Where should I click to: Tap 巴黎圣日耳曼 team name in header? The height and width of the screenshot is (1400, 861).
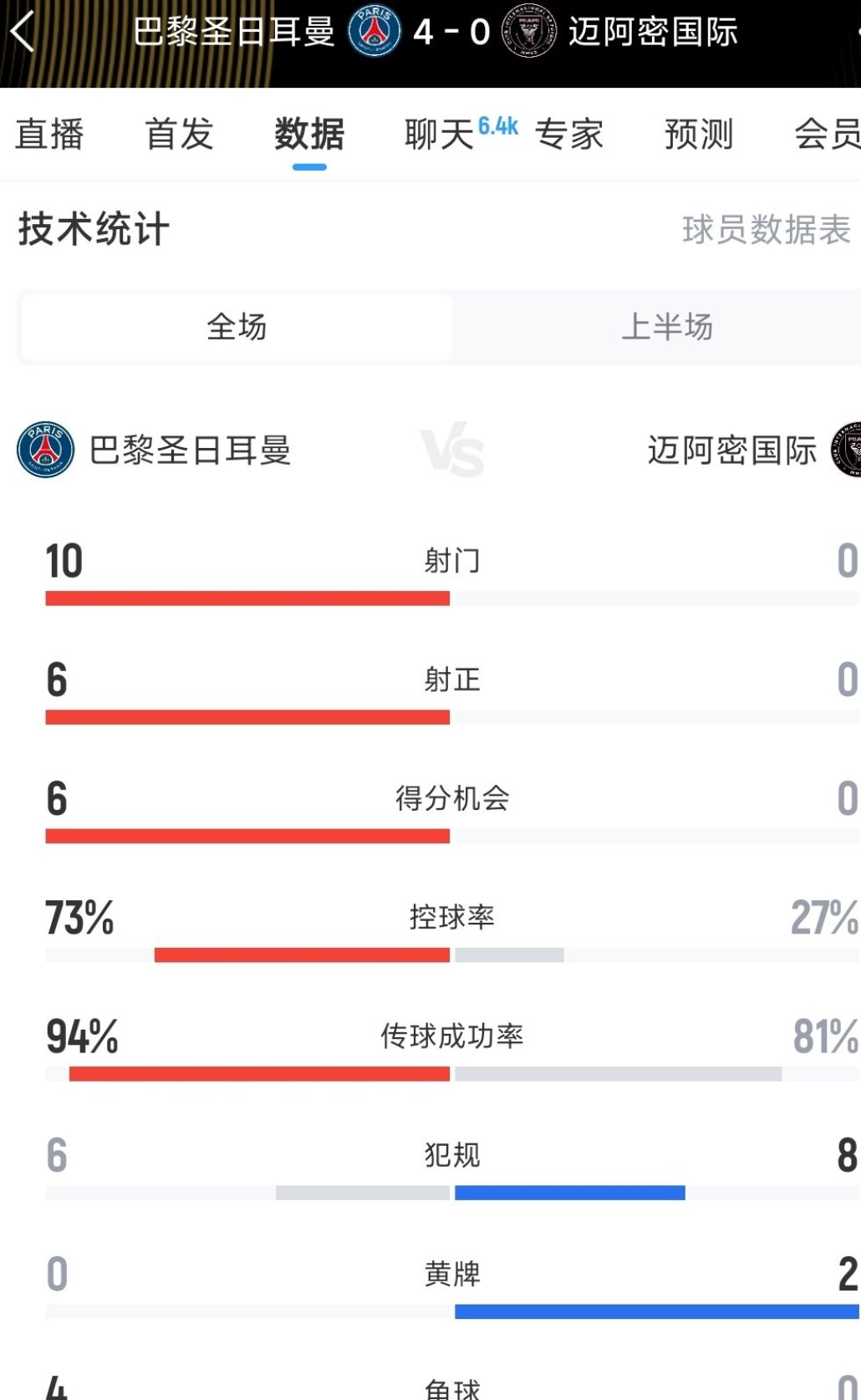point(234,32)
